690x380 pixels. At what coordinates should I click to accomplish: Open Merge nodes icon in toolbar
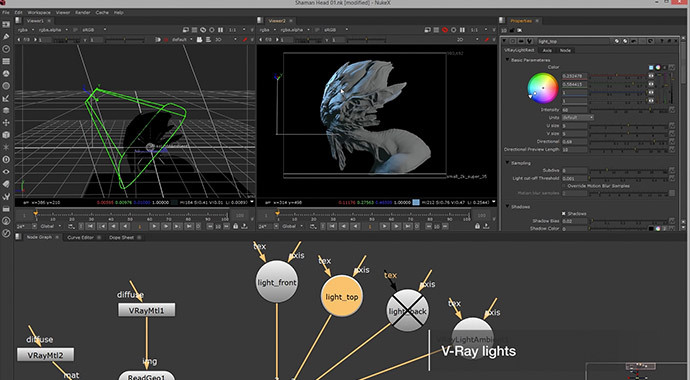click(x=6, y=110)
